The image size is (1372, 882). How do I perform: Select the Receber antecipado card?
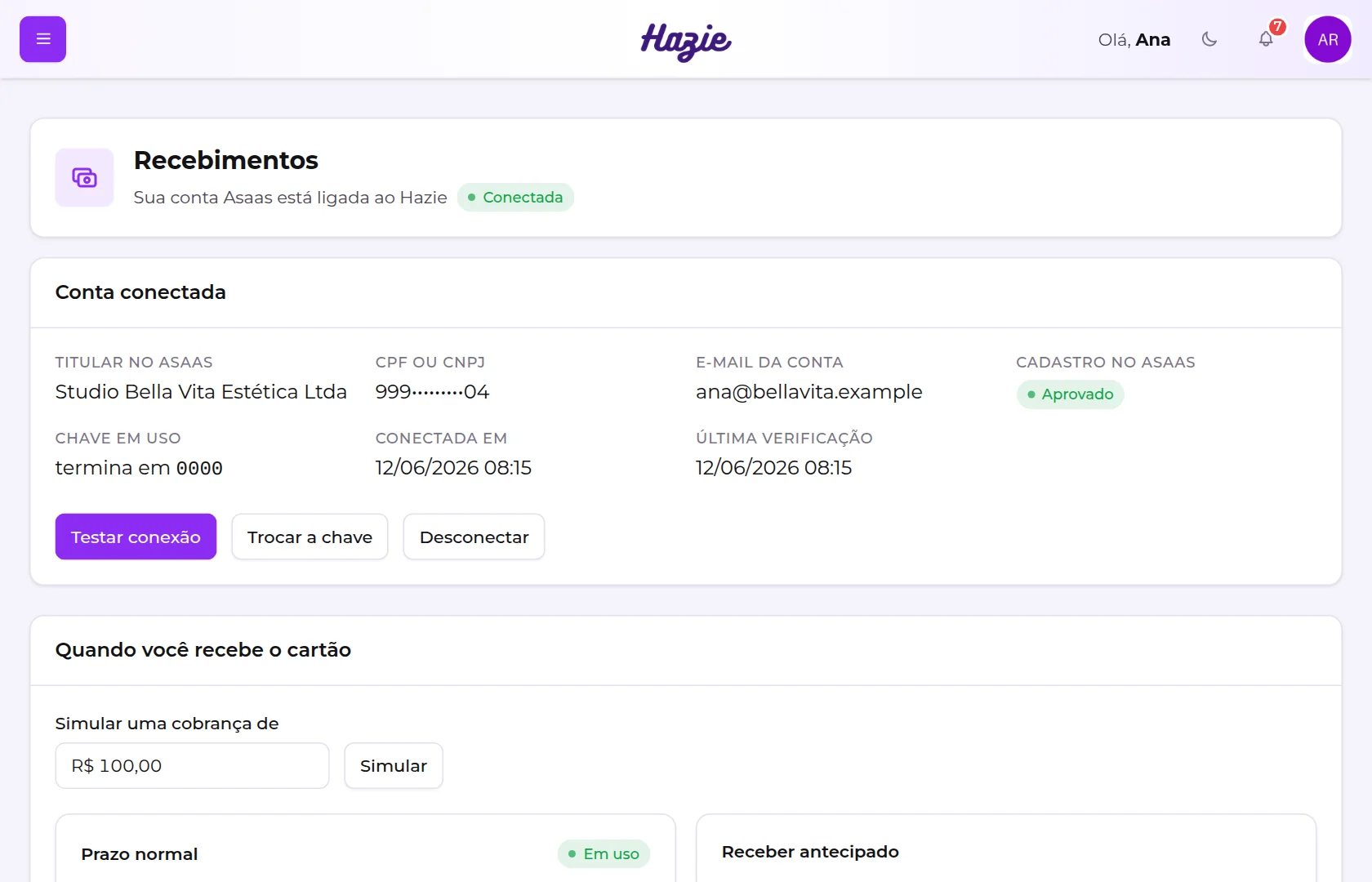pyautogui.click(x=1006, y=849)
